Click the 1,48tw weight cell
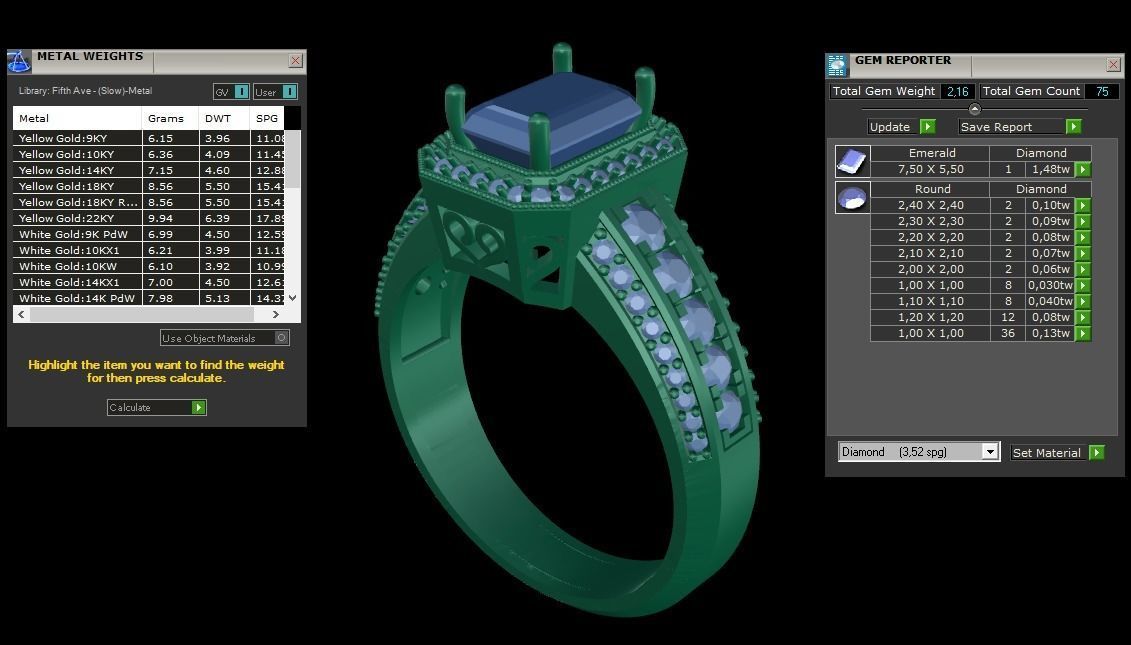The image size is (1131, 645). point(1050,170)
